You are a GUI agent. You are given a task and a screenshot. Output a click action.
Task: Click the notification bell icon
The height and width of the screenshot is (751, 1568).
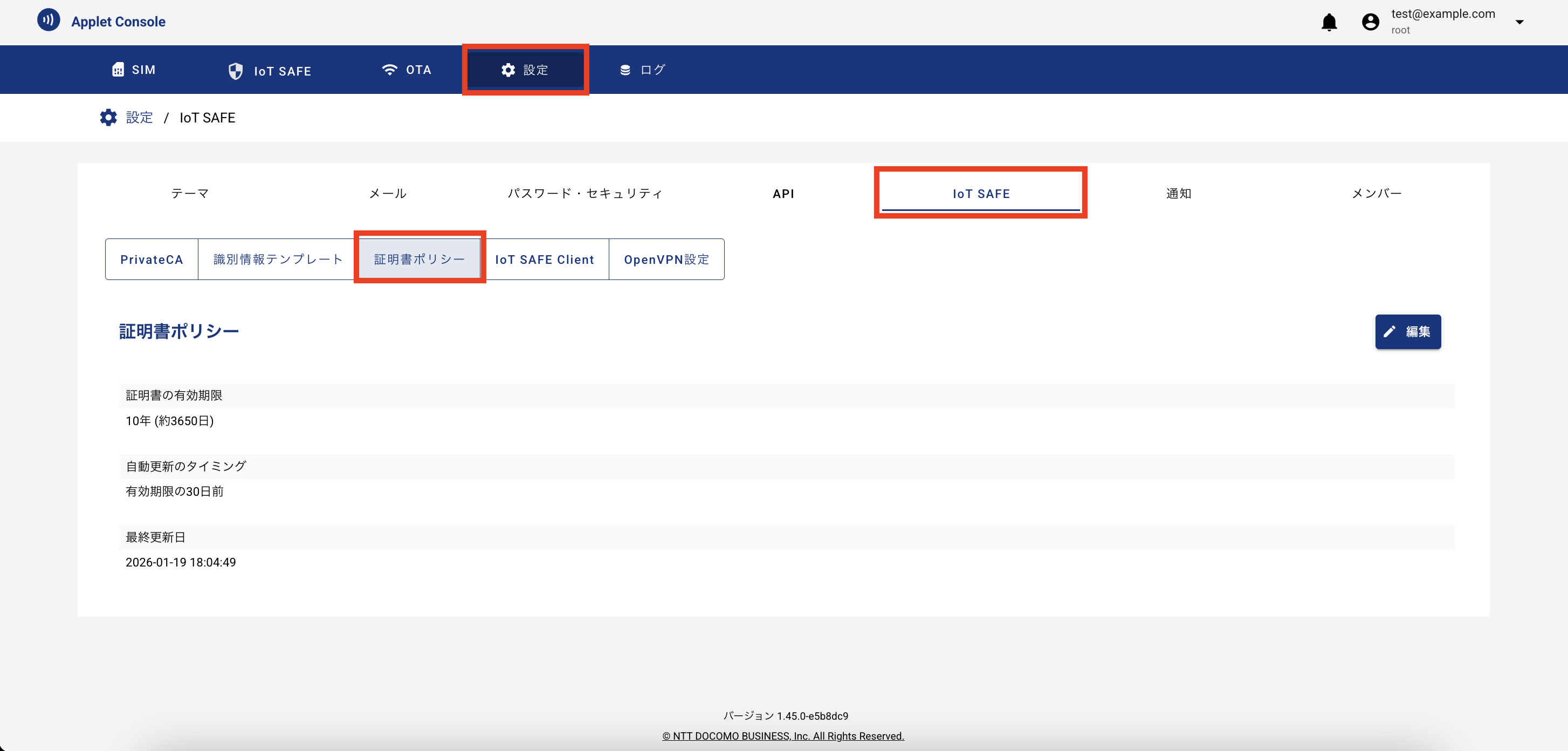1329,22
